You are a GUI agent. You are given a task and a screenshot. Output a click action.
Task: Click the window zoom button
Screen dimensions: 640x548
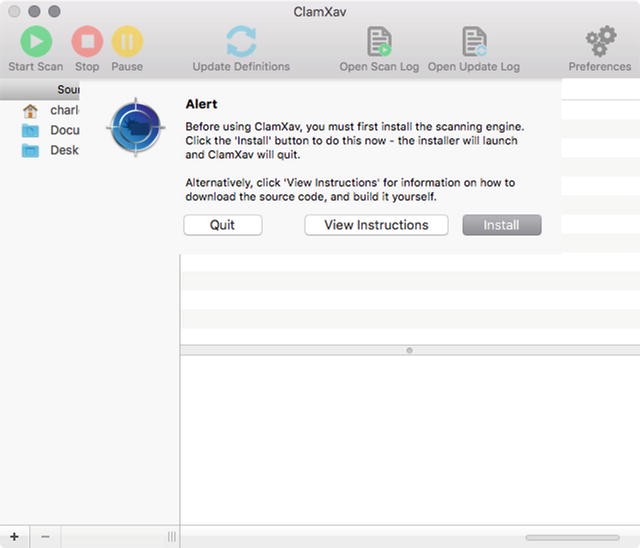(x=54, y=11)
